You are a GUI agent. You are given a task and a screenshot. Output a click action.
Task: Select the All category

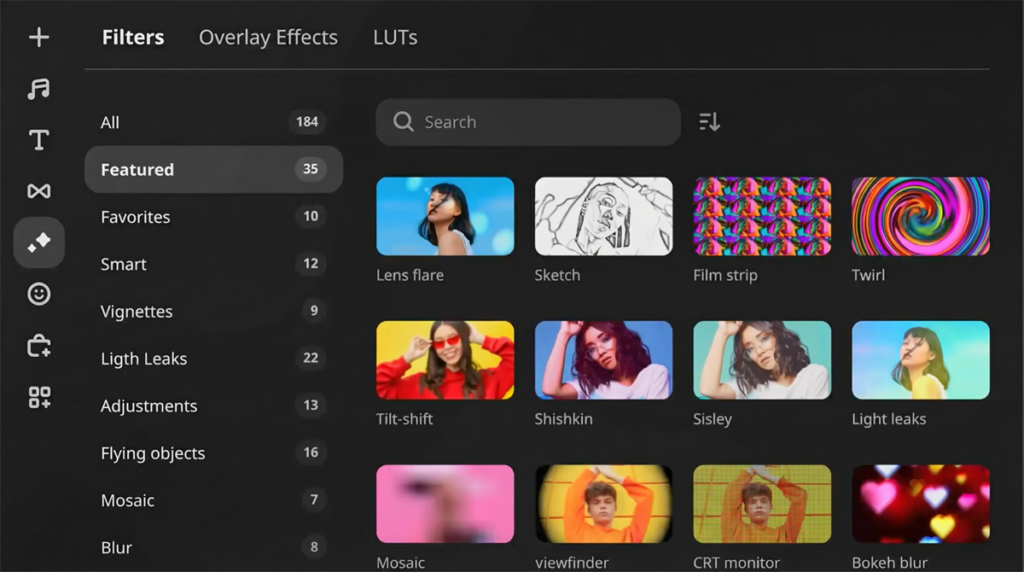coord(214,122)
